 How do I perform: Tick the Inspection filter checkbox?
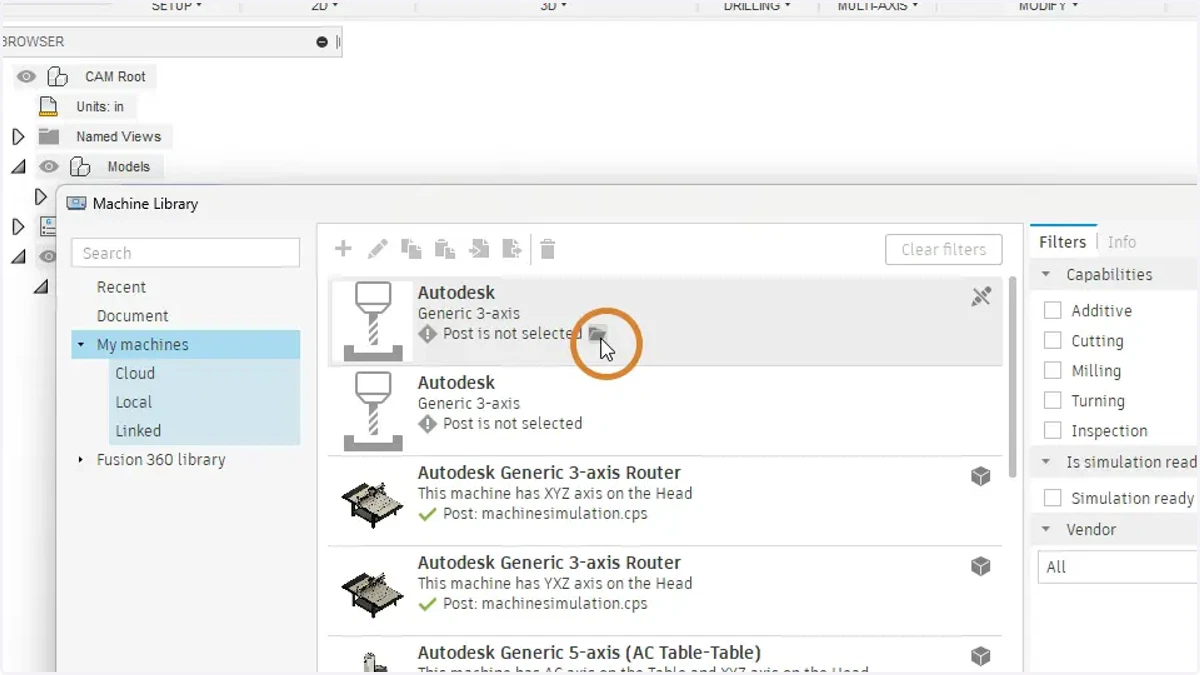pyautogui.click(x=1053, y=431)
